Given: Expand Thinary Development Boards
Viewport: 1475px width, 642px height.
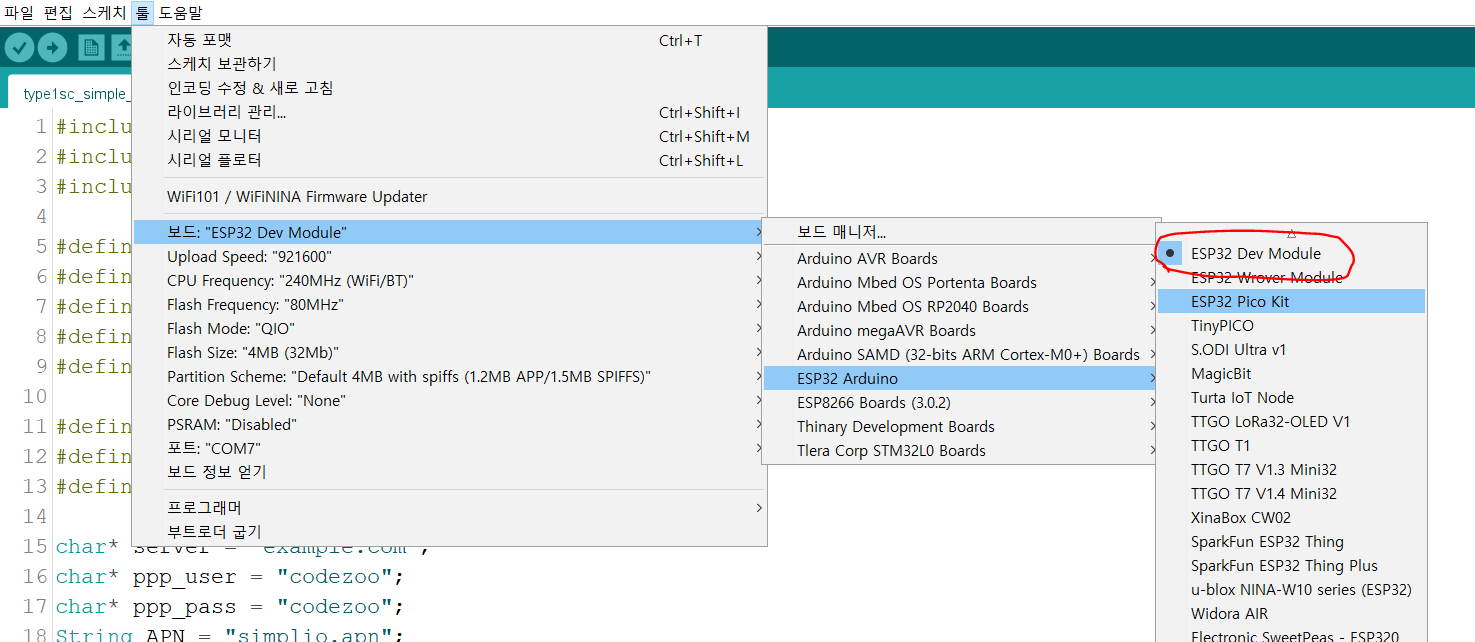Looking at the screenshot, I should (961, 426).
